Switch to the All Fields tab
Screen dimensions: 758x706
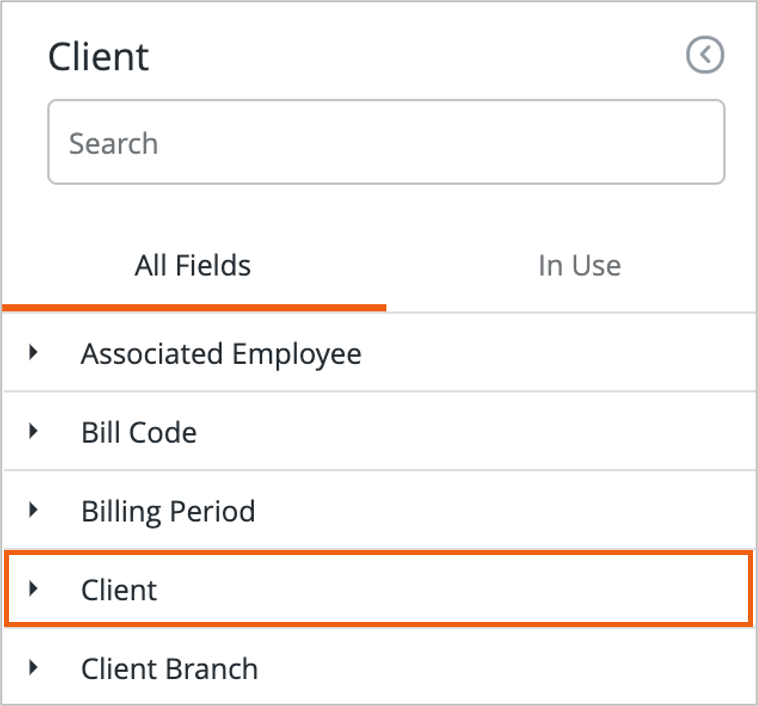point(193,265)
